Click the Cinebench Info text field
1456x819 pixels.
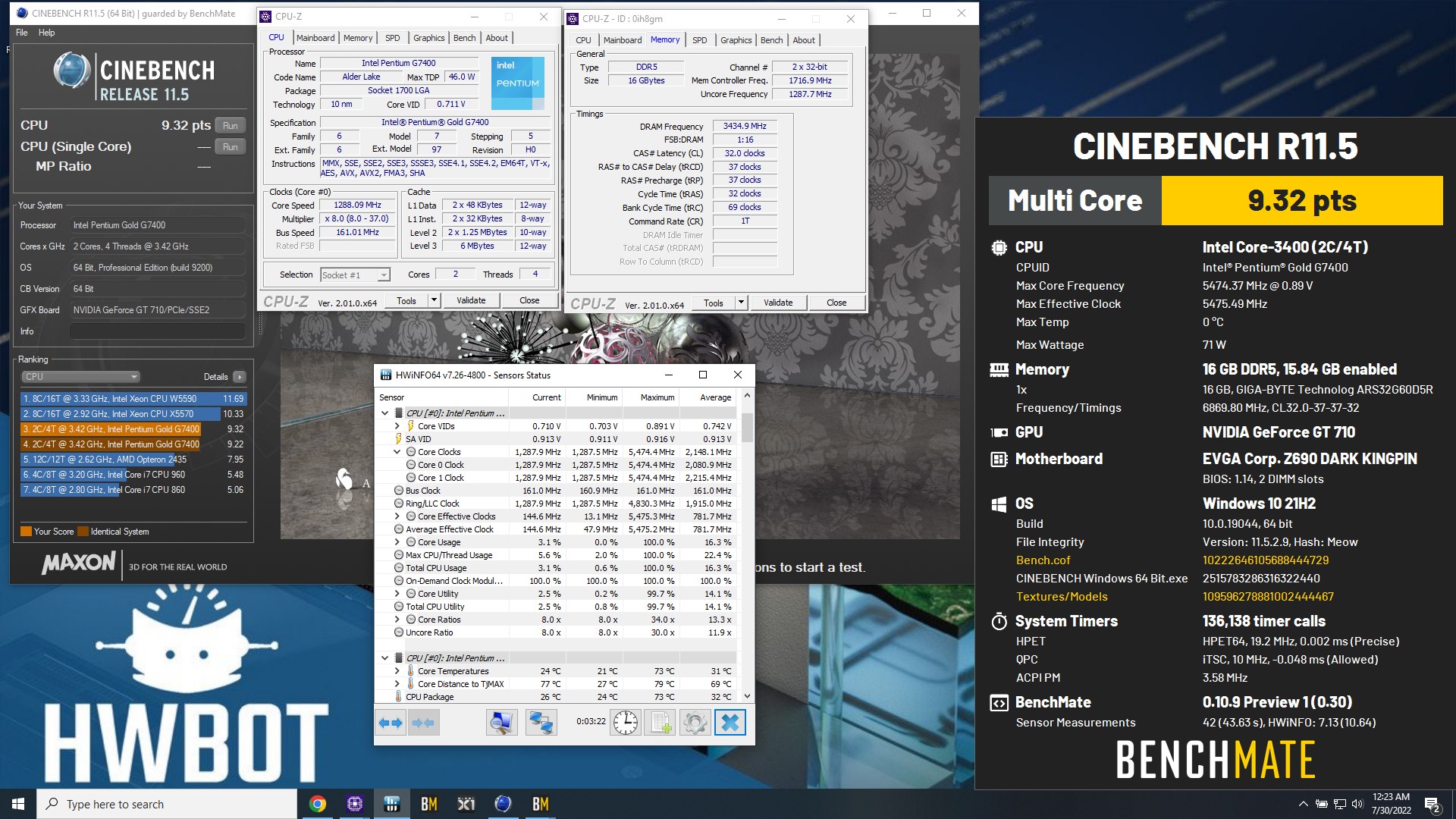(158, 331)
